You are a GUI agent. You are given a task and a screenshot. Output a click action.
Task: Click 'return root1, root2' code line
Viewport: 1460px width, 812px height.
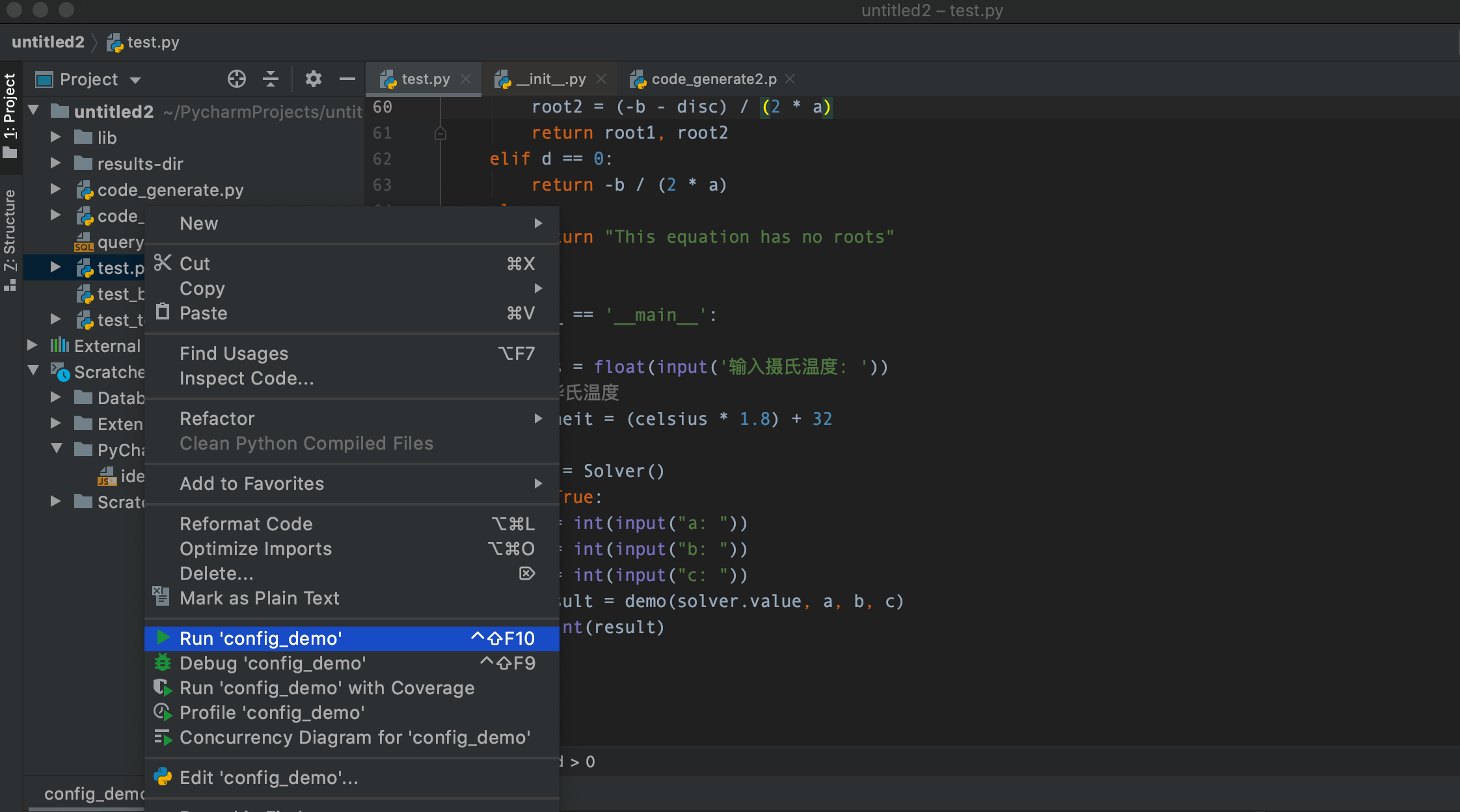point(629,133)
